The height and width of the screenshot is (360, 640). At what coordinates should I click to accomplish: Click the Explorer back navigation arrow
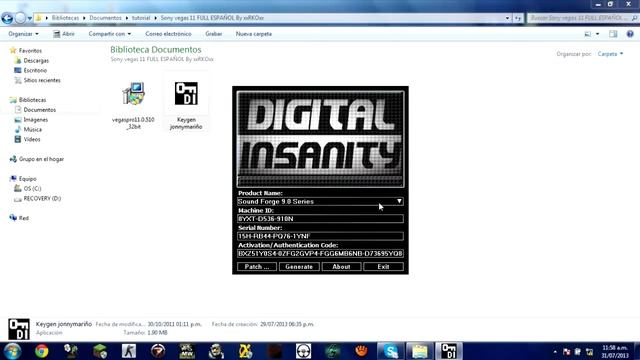pos(7,18)
